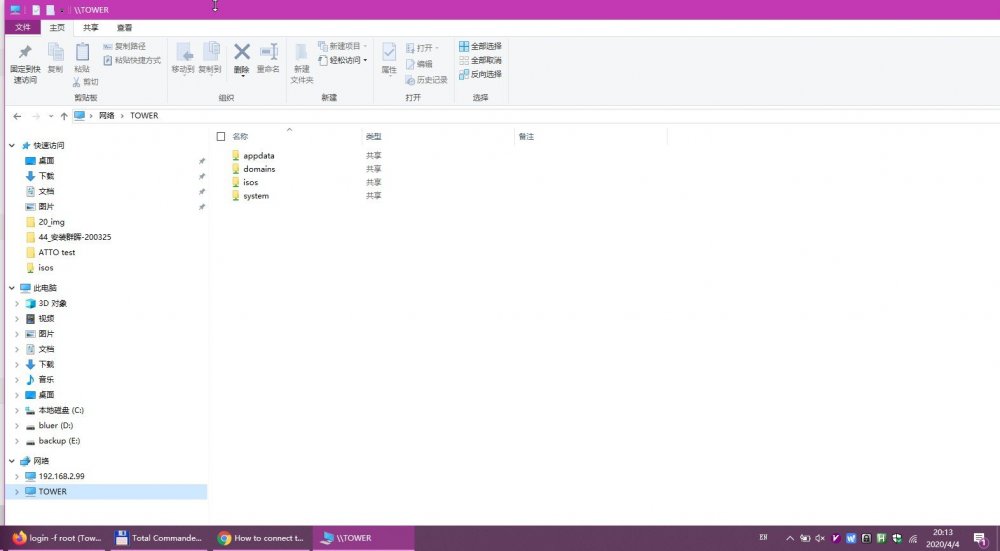
Task: Click the Network breadcrumb in address bar
Action: click(x=107, y=116)
